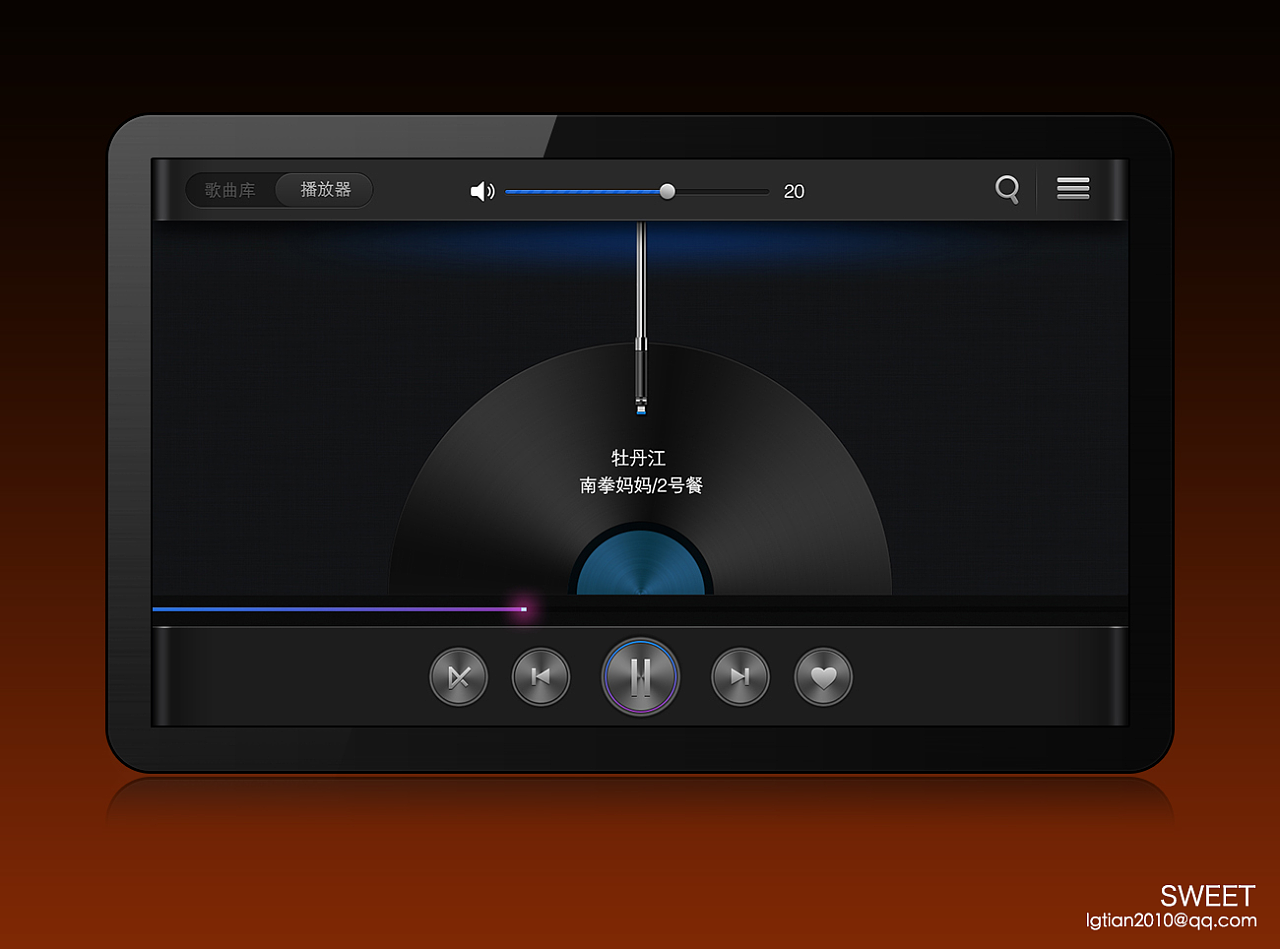Click the volume value 20
Viewport: 1280px width, 949px height.
(x=794, y=192)
